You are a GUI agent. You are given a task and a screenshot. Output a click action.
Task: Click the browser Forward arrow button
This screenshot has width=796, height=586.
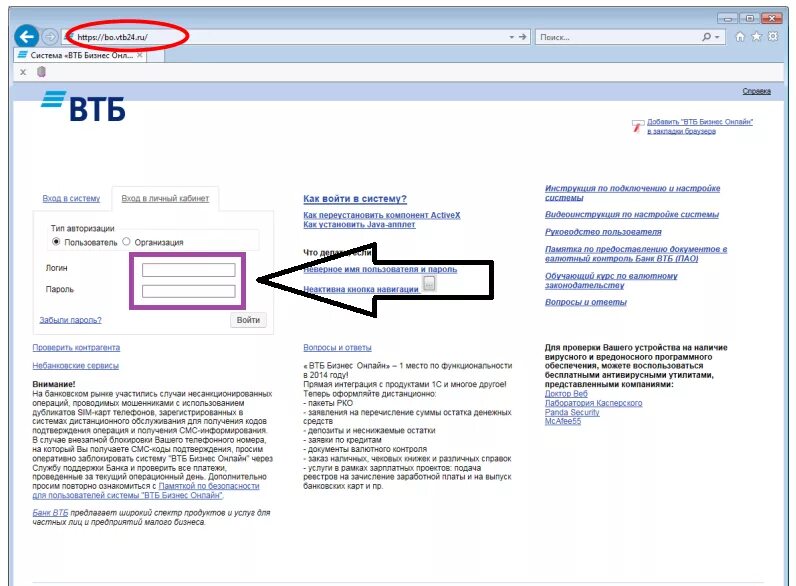50,37
